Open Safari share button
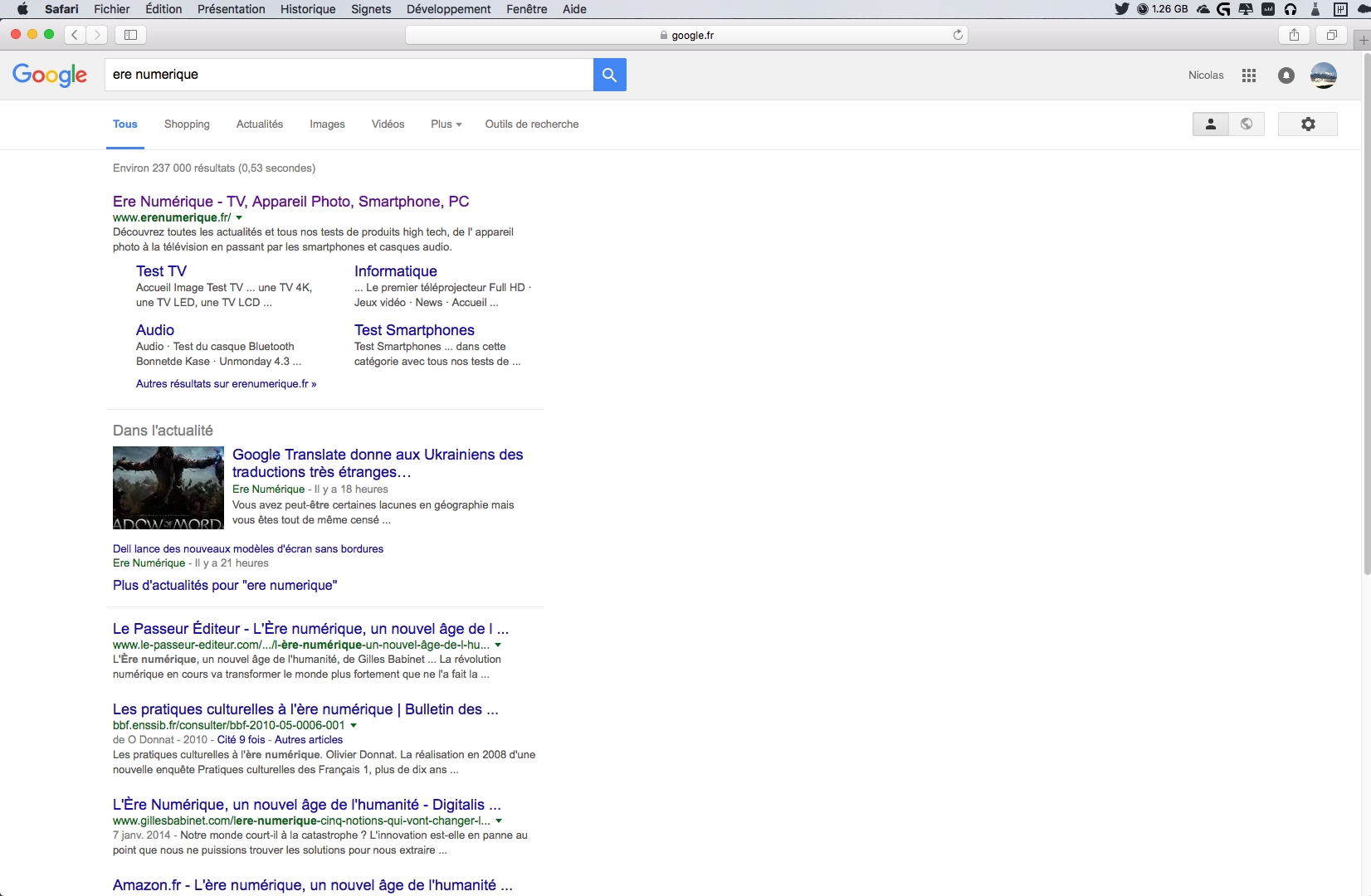 (x=1294, y=35)
